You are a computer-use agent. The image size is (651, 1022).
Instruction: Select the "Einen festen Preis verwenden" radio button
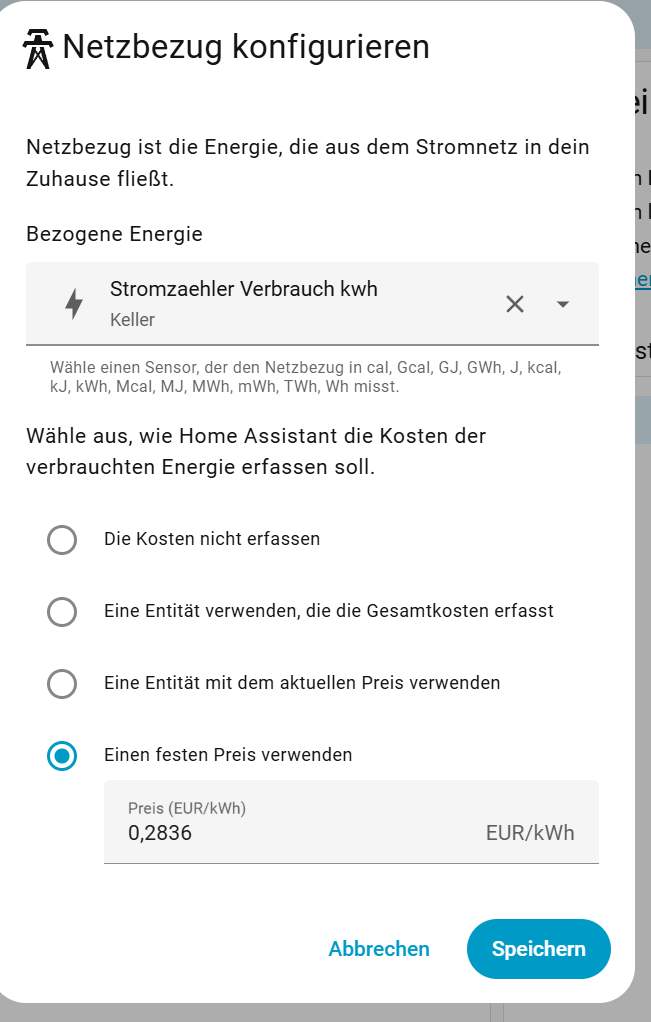pos(62,756)
